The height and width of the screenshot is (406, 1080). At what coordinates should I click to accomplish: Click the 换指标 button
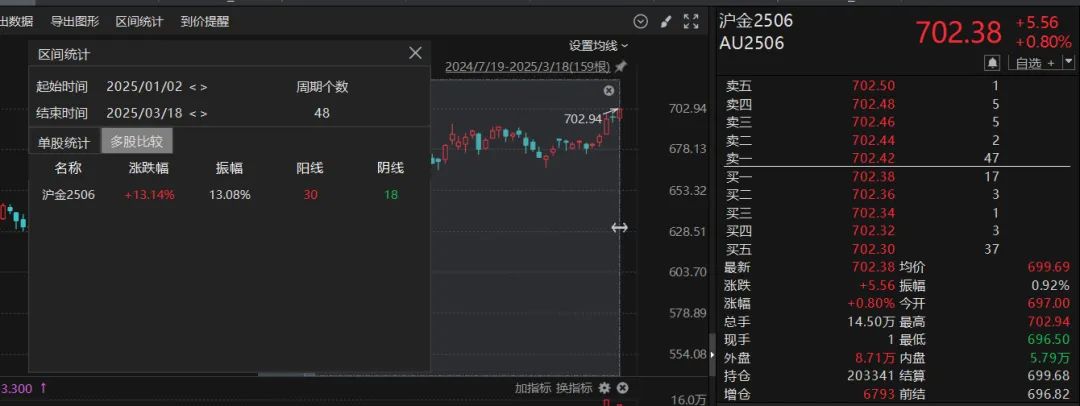574,387
